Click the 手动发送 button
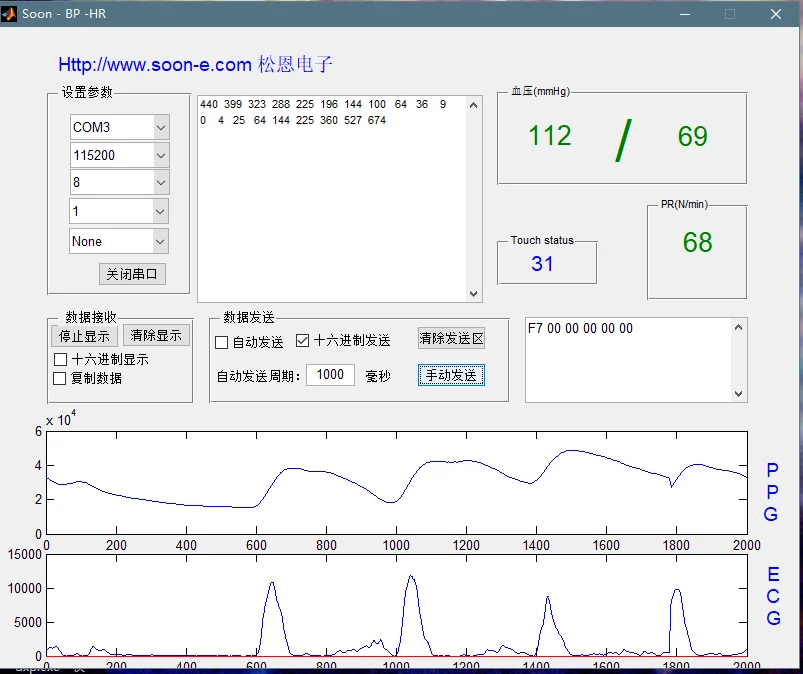The image size is (803, 674). (451, 375)
